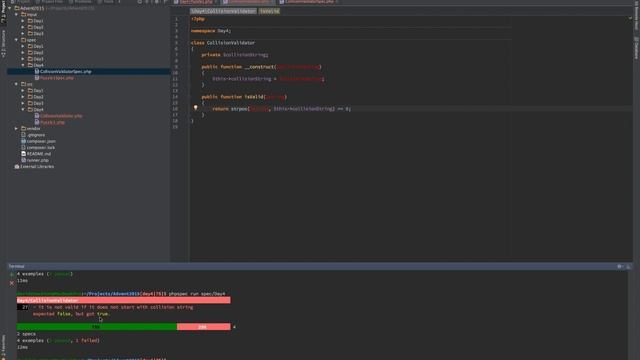640x360 pixels.
Task: Click the External Libraries icon
Action: pos(17,167)
